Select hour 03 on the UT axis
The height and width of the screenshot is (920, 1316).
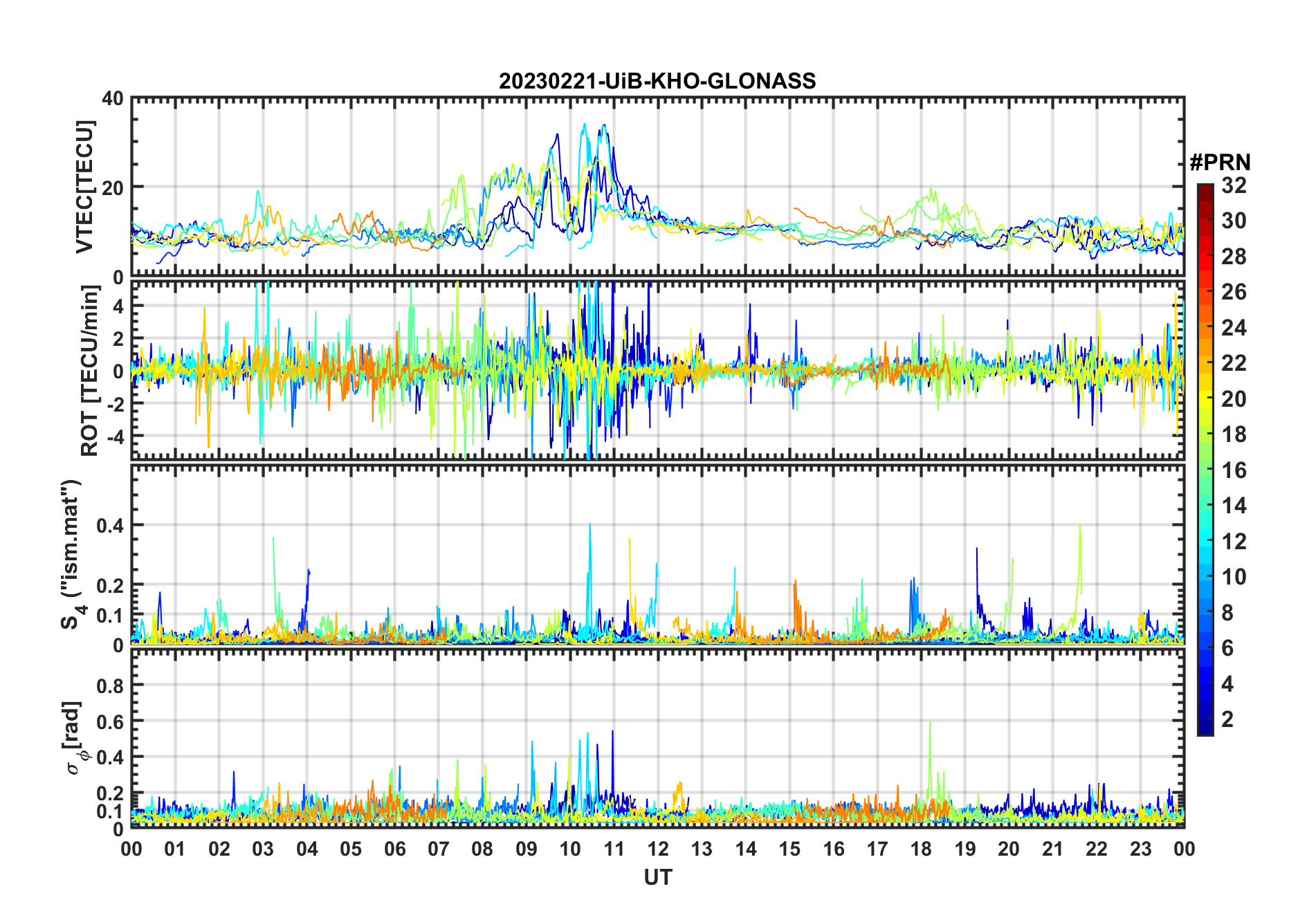[263, 849]
